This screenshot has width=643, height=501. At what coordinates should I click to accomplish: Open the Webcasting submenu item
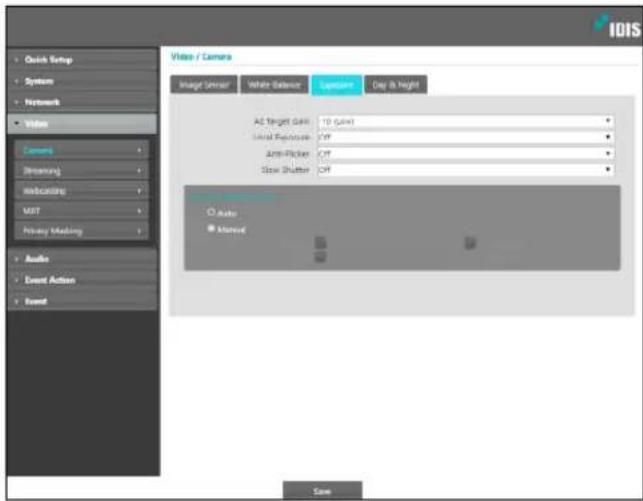[82, 191]
